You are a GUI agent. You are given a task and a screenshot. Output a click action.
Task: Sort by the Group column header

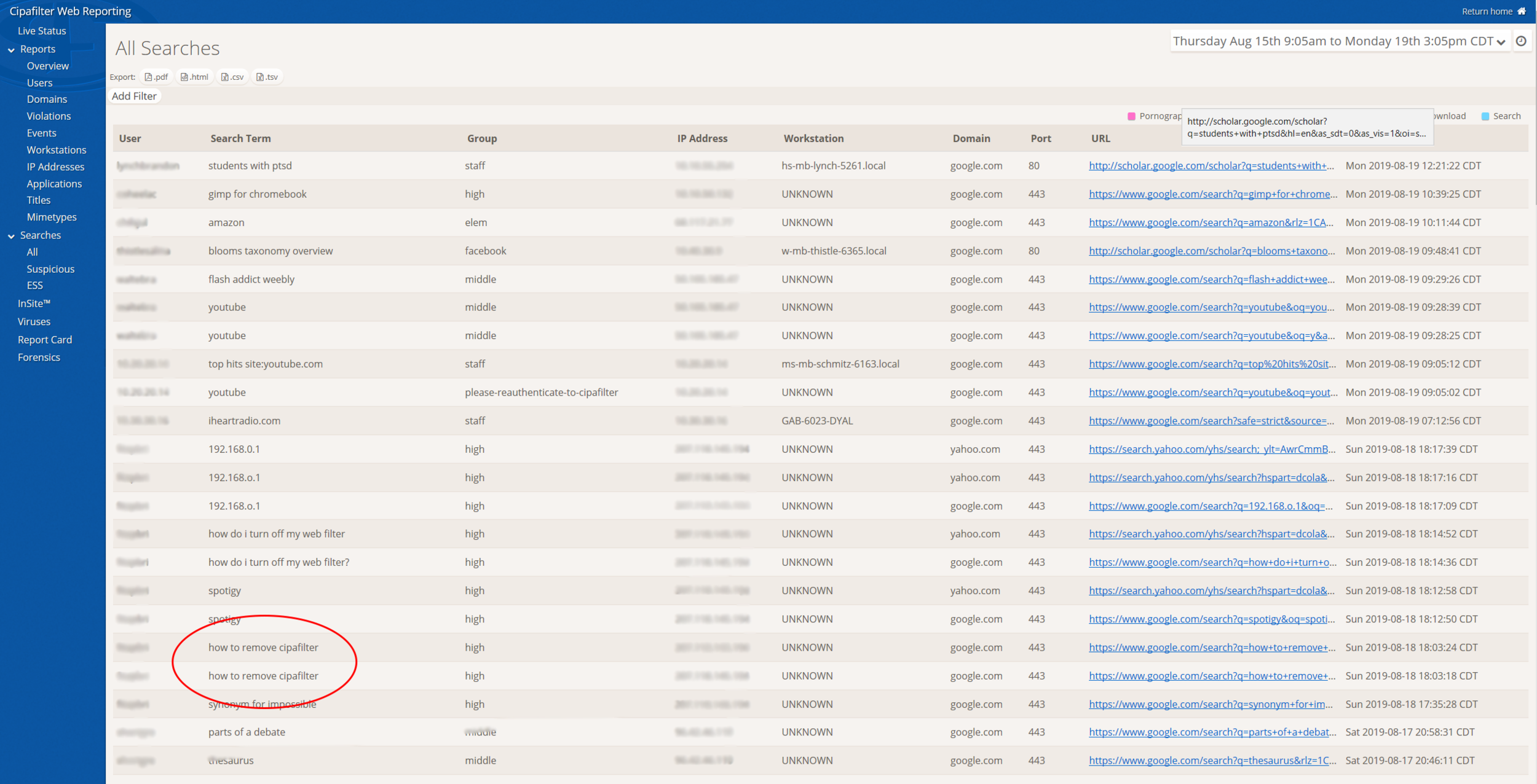482,138
